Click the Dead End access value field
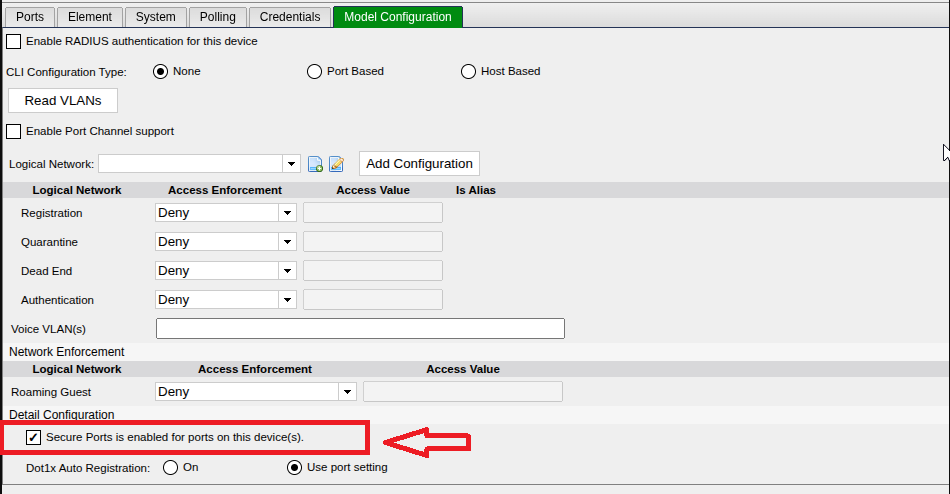The width and height of the screenshot is (950, 494). click(373, 271)
